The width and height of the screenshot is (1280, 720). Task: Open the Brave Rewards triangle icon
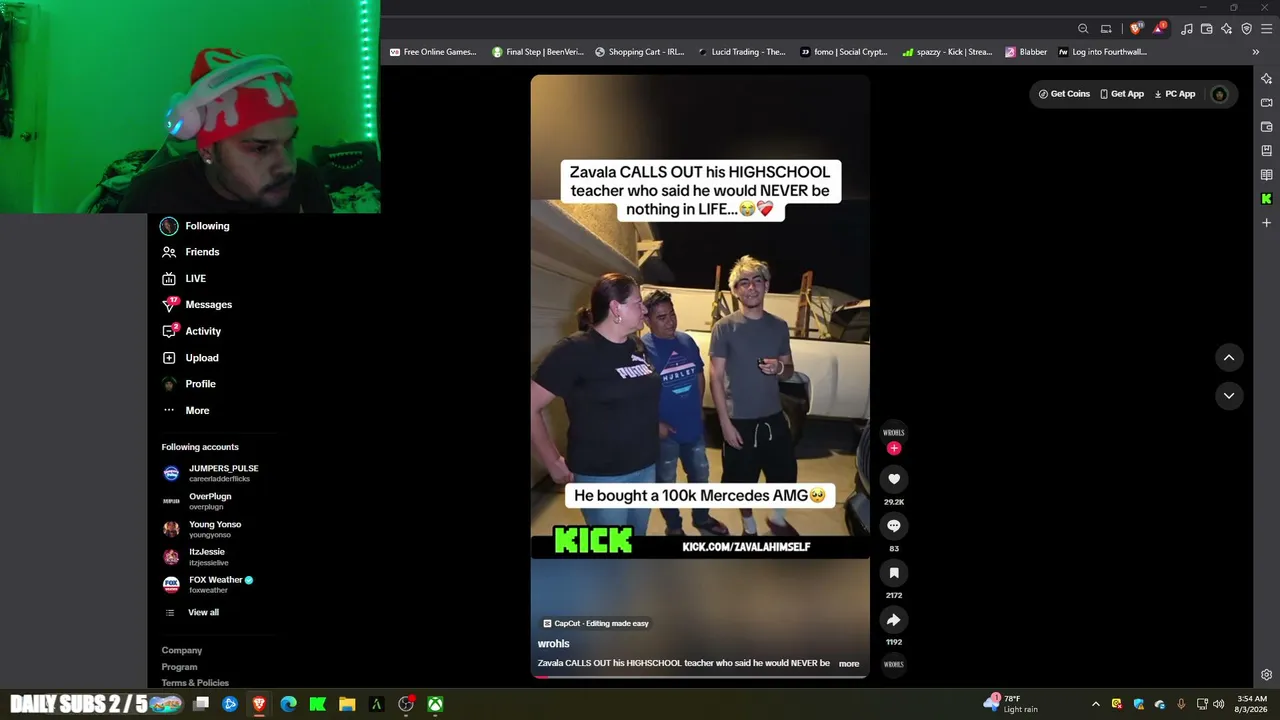[x=1159, y=29]
